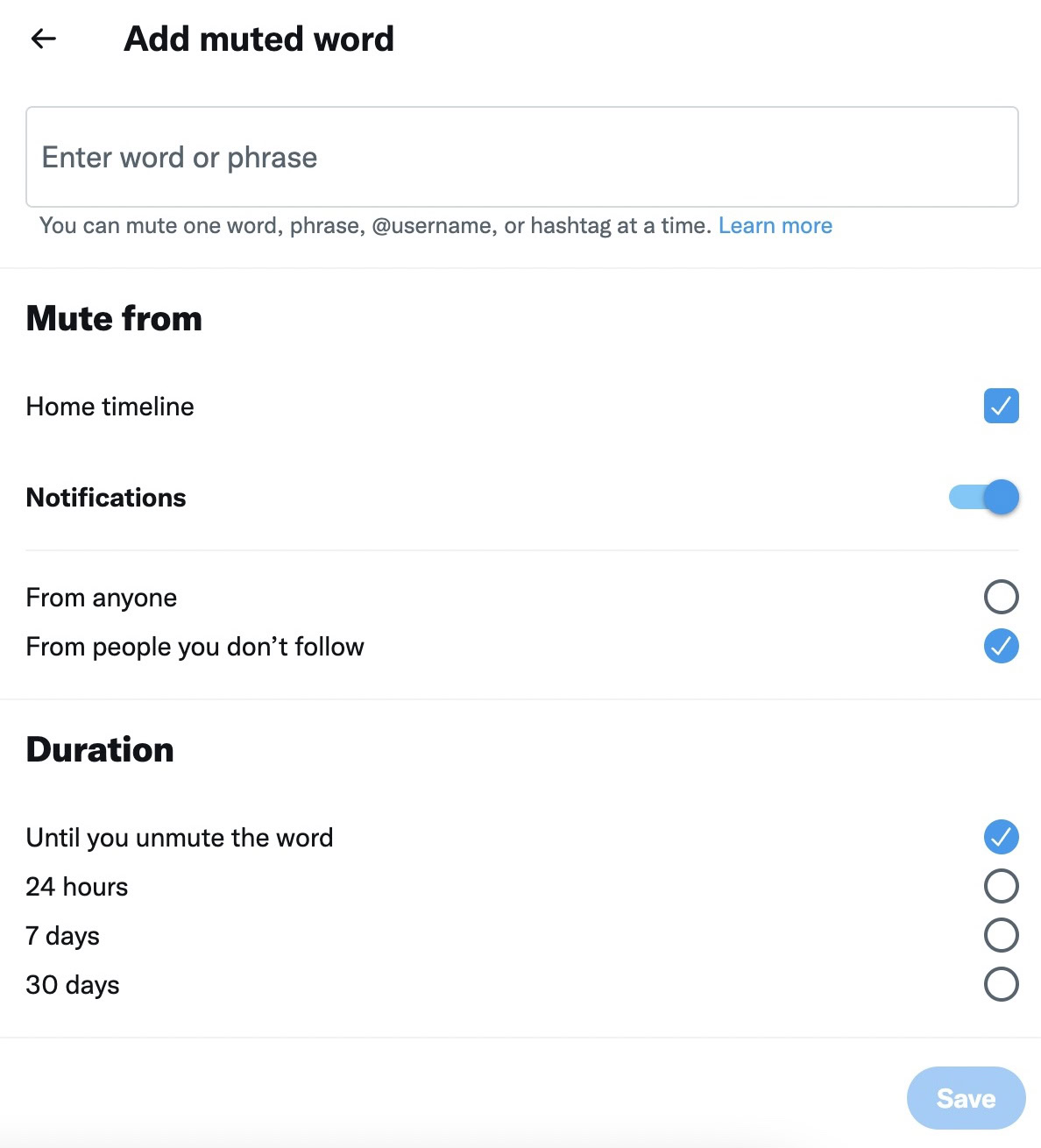Click the 'Enter word or phrase' input field
The width and height of the screenshot is (1041, 1148).
click(x=521, y=158)
